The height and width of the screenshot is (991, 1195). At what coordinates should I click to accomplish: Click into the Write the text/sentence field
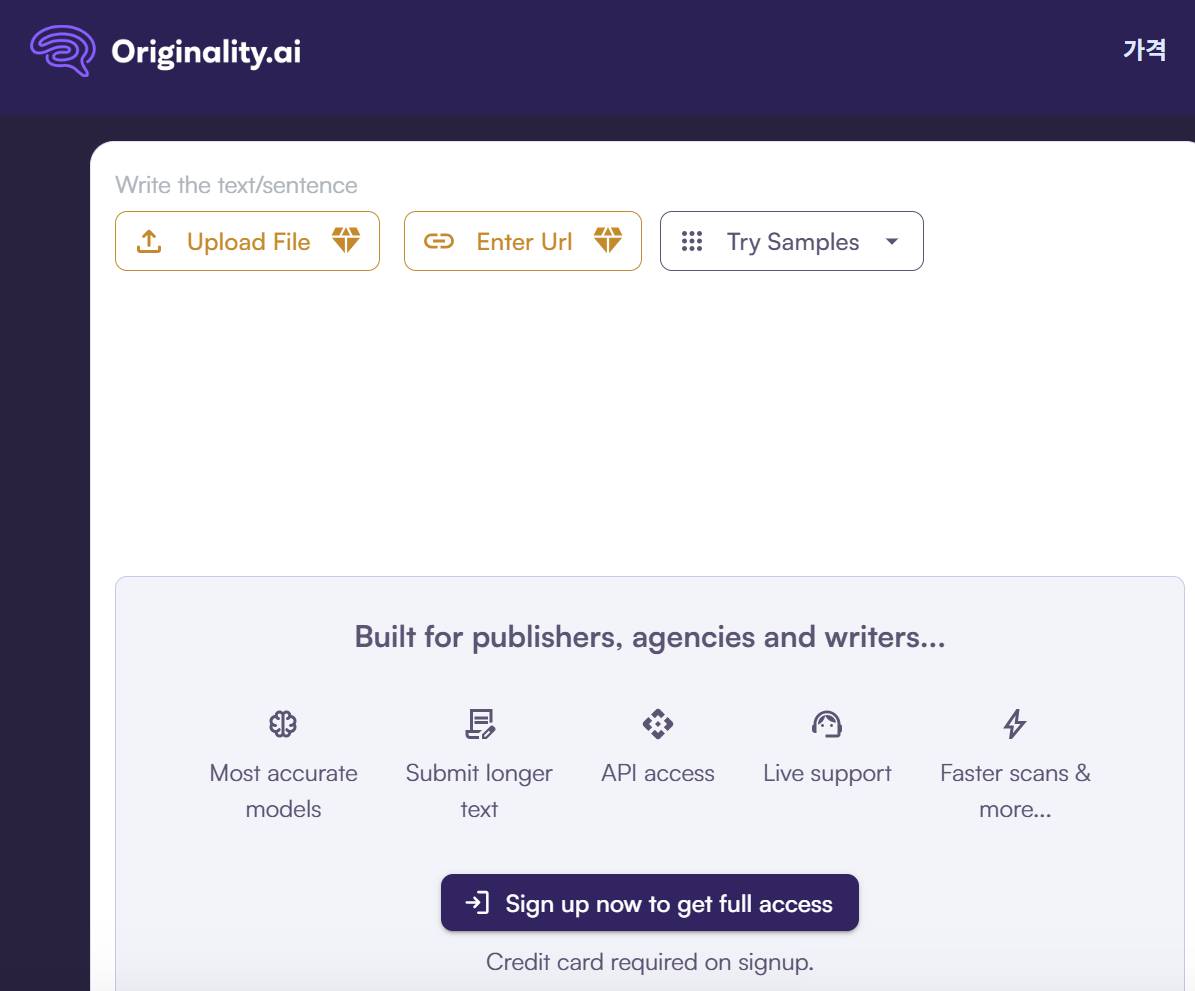click(x=235, y=185)
